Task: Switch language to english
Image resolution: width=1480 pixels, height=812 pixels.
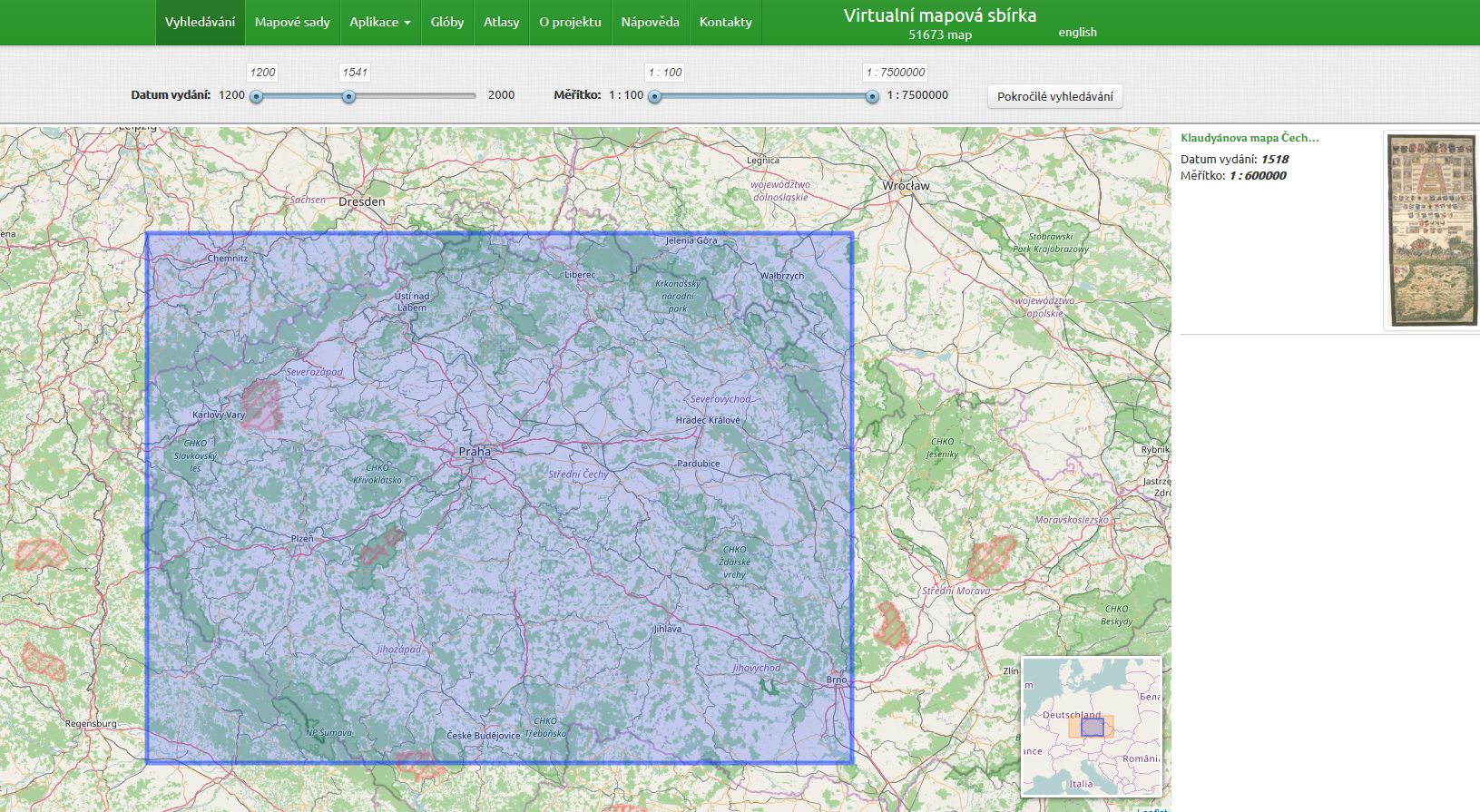Action: [1077, 32]
